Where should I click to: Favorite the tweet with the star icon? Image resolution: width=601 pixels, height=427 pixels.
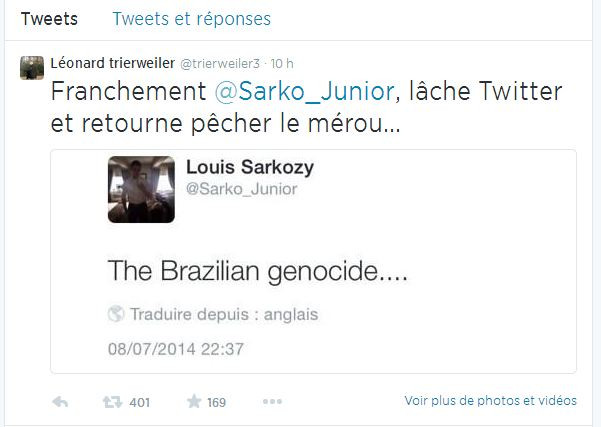(x=194, y=401)
